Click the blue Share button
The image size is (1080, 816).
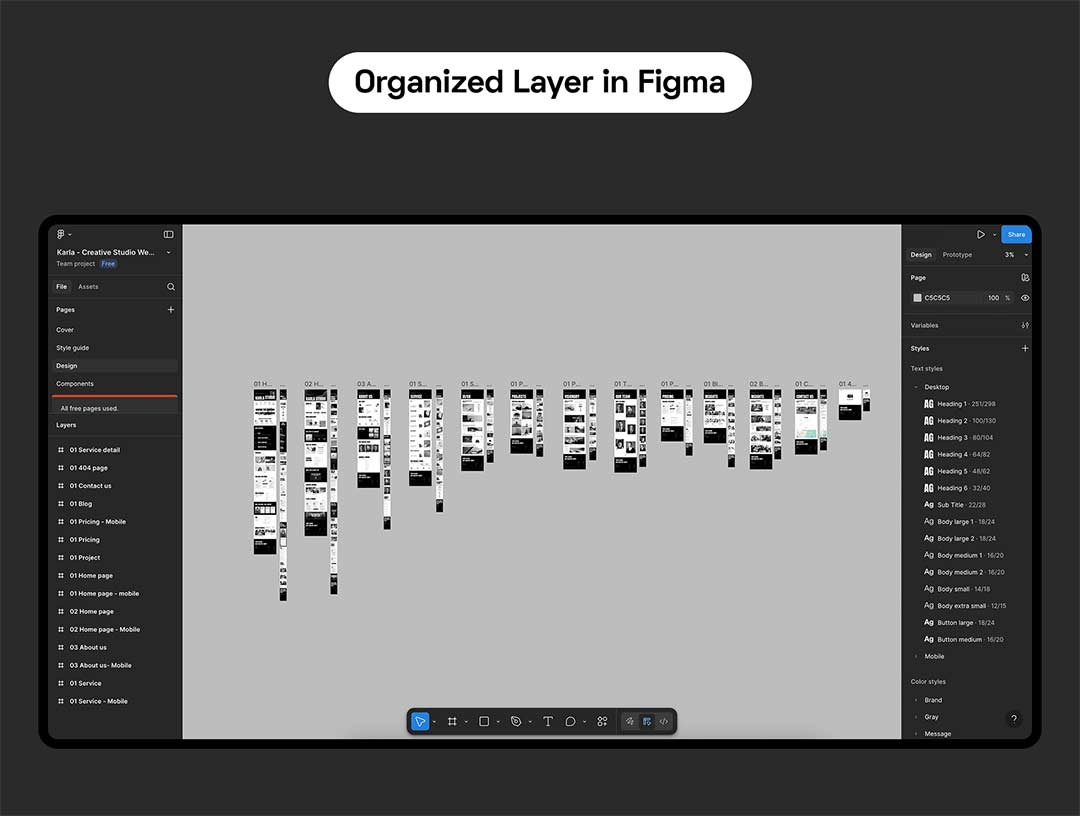pos(1016,234)
